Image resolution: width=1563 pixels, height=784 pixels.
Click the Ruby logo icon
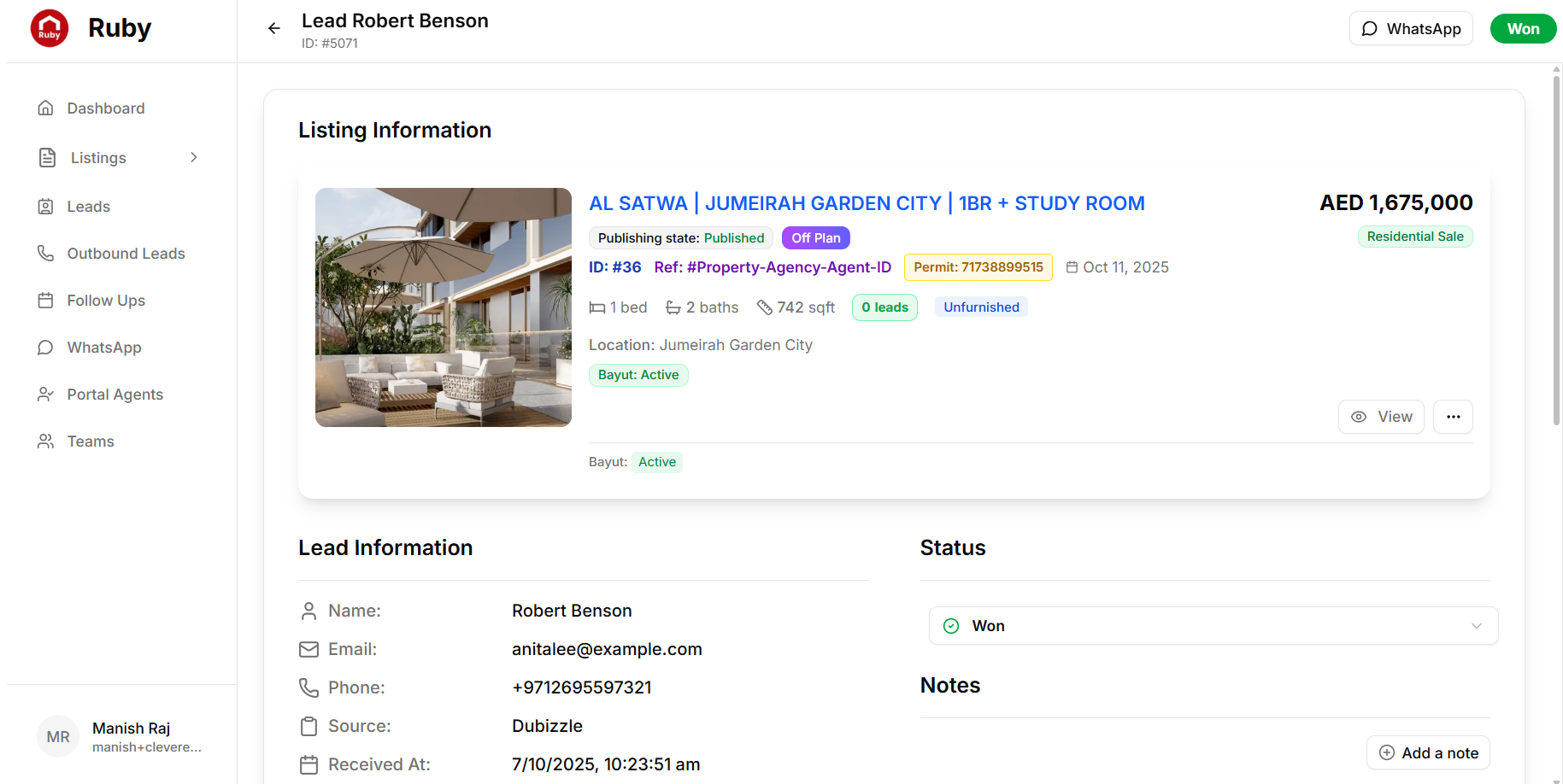click(x=50, y=28)
